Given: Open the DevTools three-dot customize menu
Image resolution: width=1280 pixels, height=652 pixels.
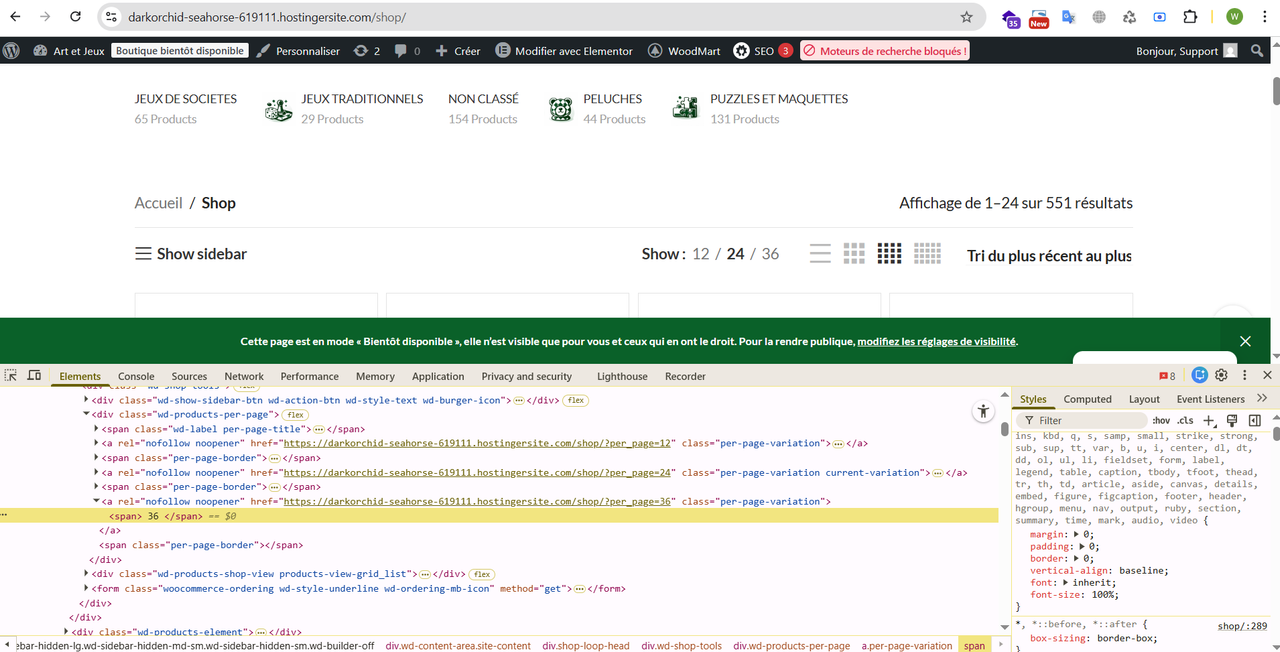Looking at the screenshot, I should click(1245, 376).
